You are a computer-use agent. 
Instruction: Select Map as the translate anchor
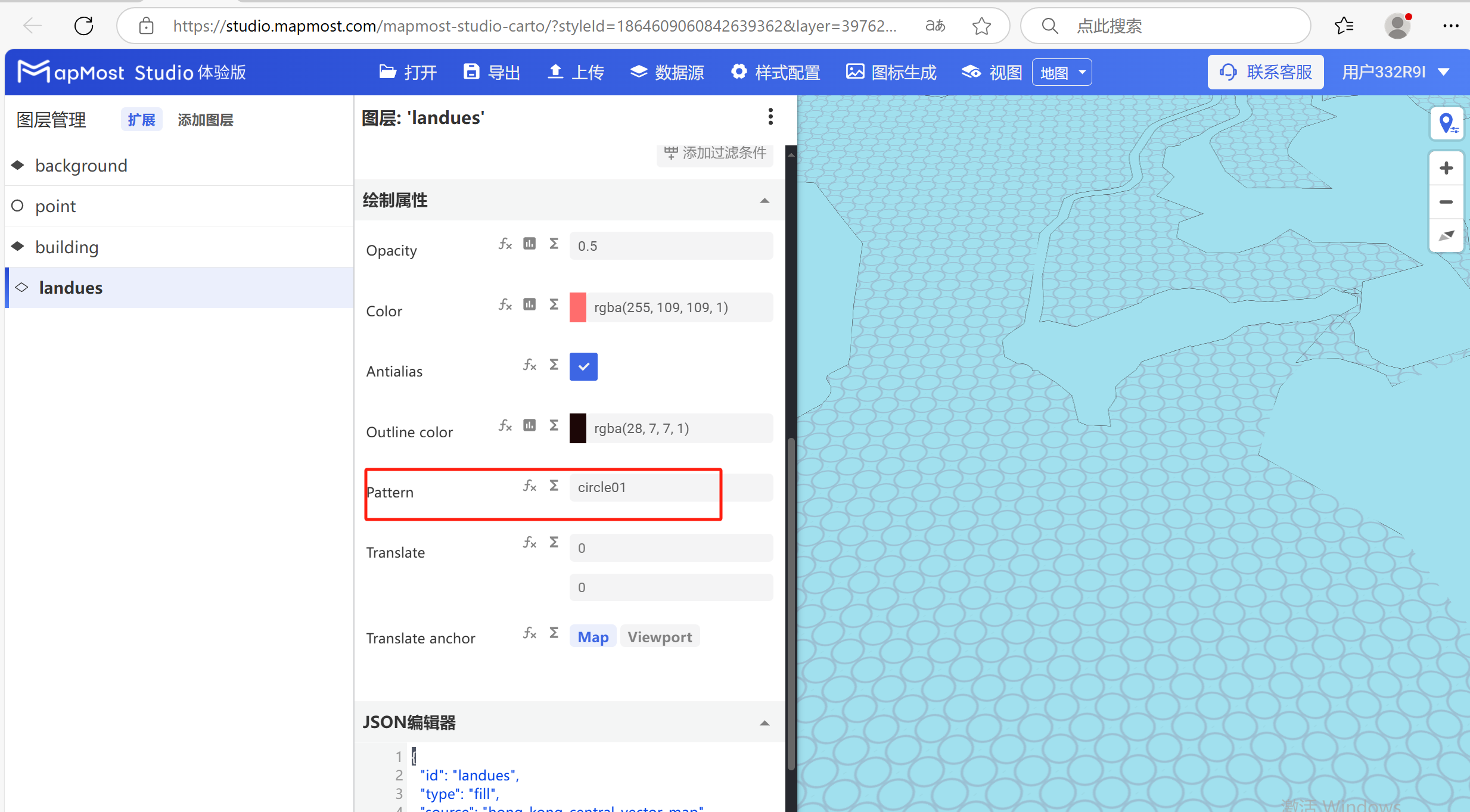(592, 636)
